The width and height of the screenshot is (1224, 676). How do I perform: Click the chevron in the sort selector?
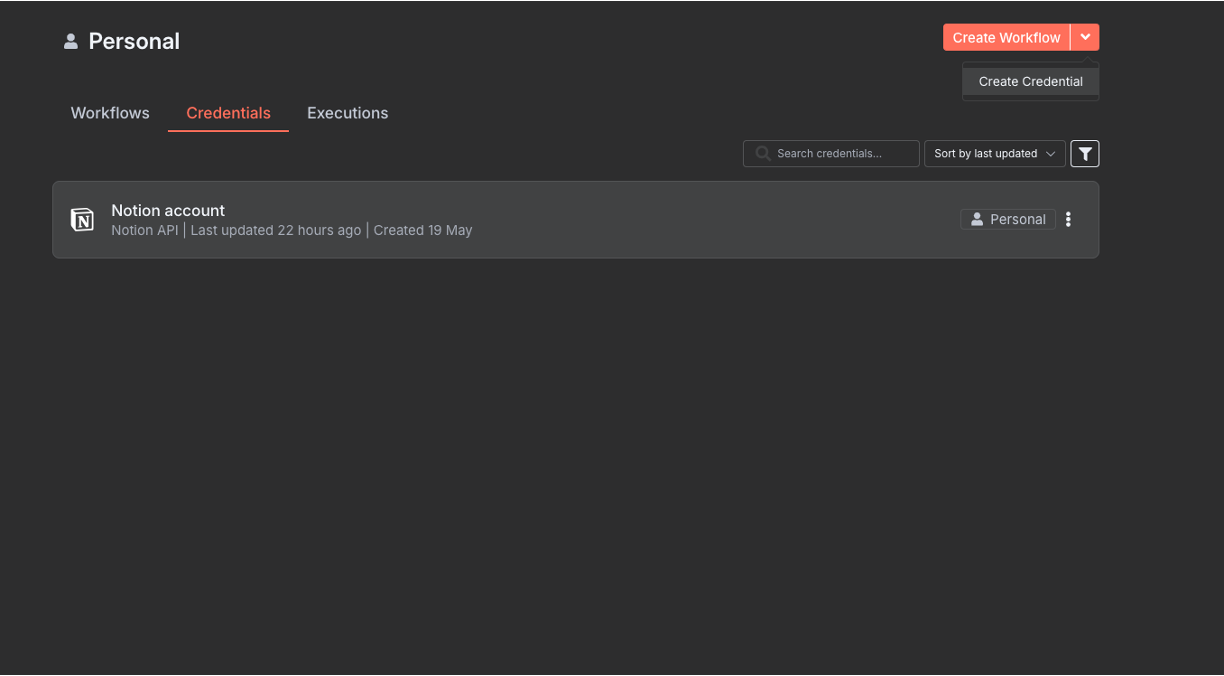click(1050, 154)
